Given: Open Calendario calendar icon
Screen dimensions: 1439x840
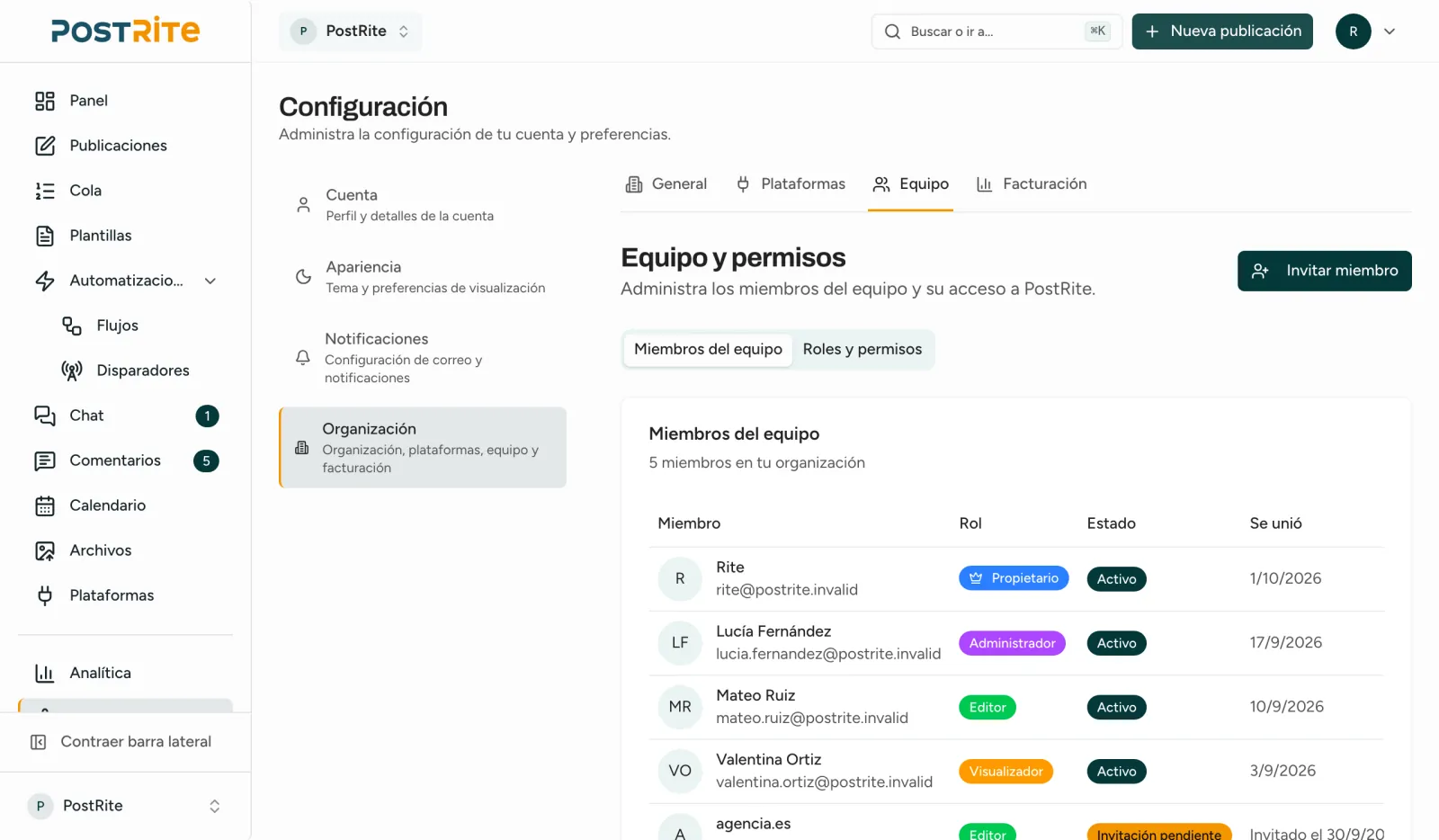Looking at the screenshot, I should (x=45, y=505).
